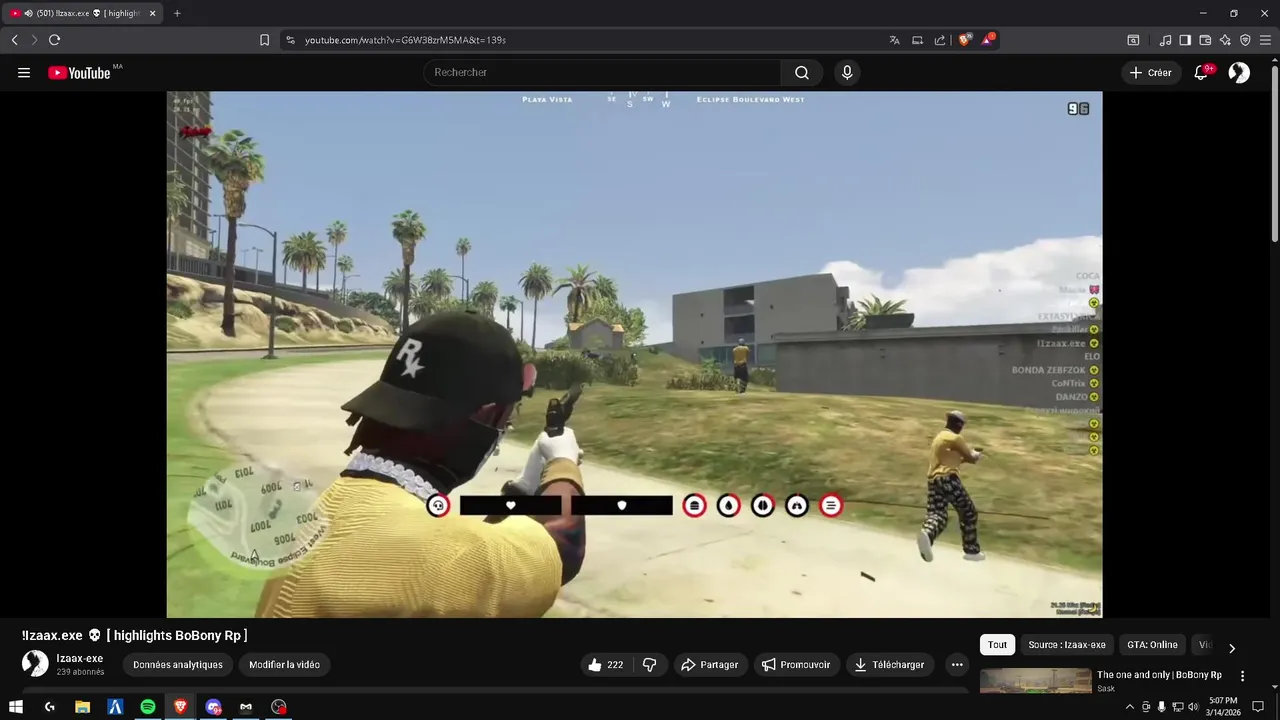This screenshot has width=1280, height=720.
Task: Click the Télécharger download button
Action: click(x=889, y=665)
